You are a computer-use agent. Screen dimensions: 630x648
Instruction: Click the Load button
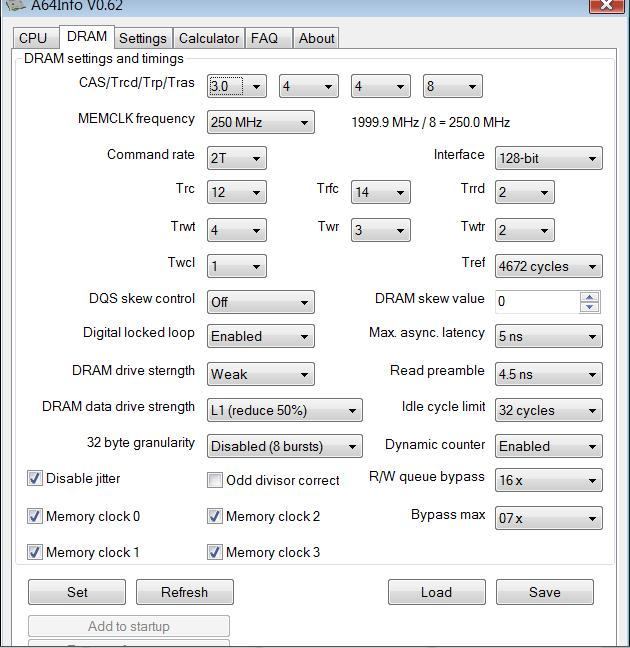click(x=437, y=592)
